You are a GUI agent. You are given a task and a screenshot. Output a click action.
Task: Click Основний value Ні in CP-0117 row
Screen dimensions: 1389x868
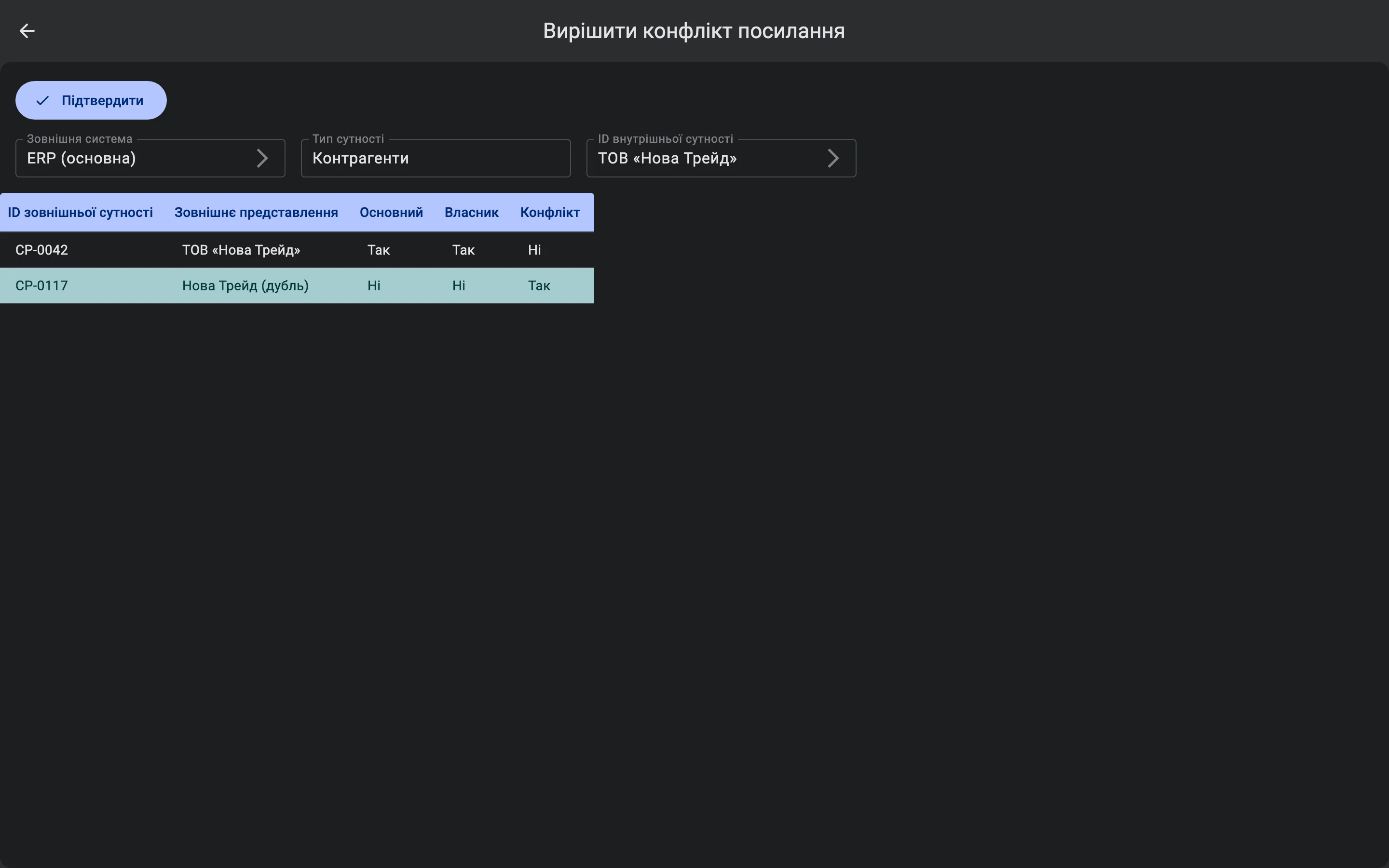(374, 285)
